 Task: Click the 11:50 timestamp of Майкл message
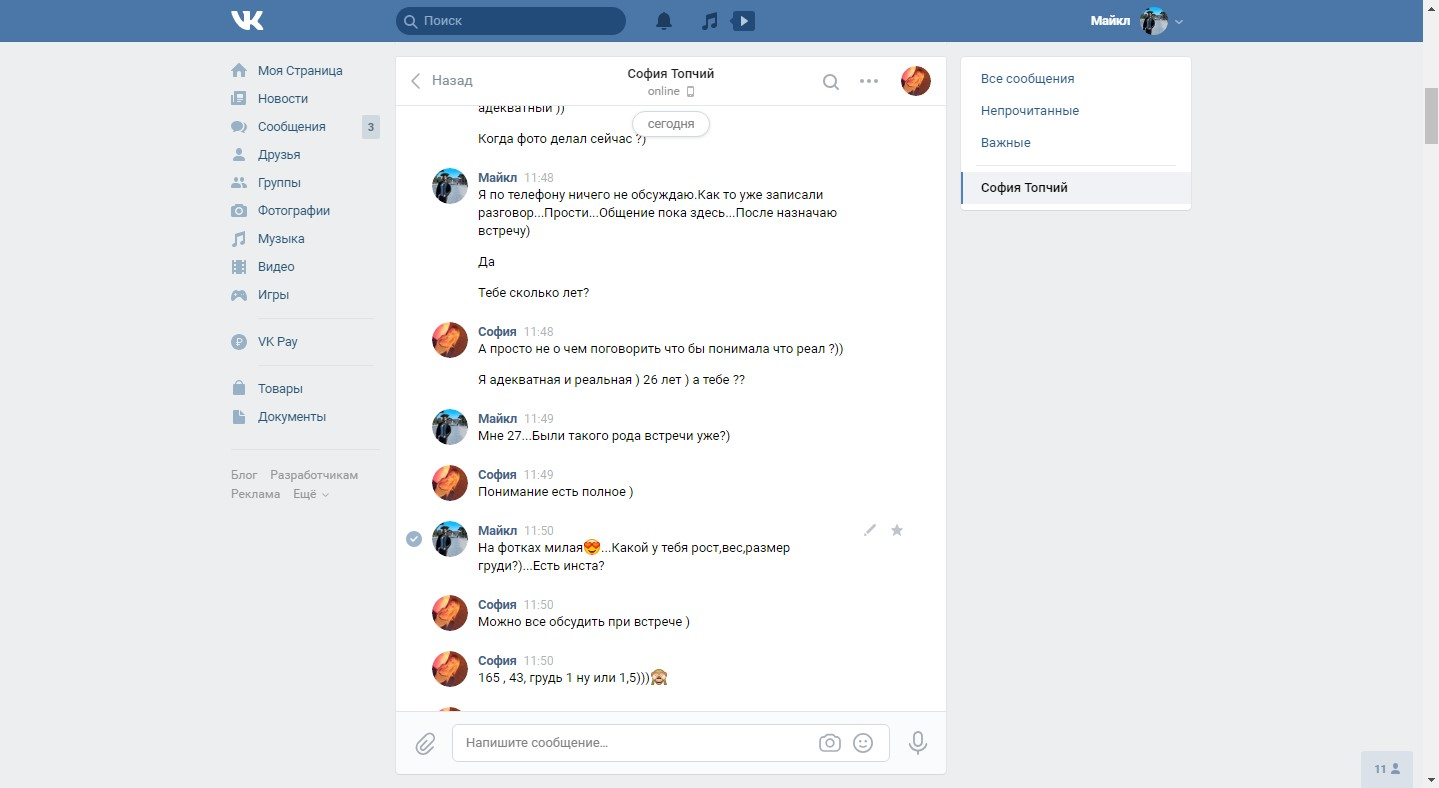pyautogui.click(x=539, y=531)
